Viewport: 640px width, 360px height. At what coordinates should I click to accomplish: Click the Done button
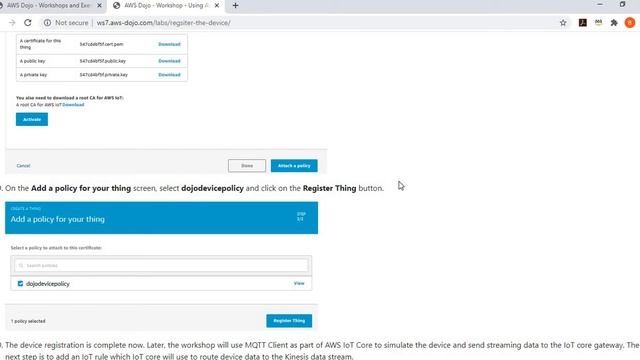[247, 166]
